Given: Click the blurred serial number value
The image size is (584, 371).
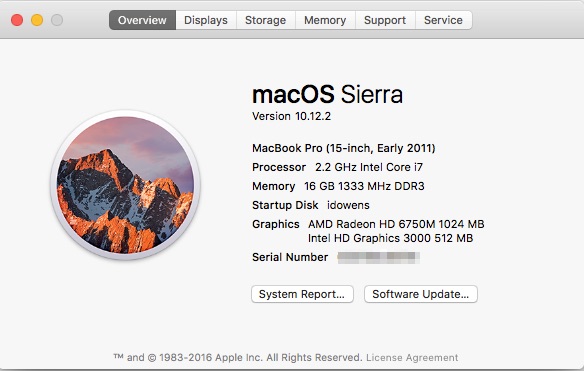Looking at the screenshot, I should point(379,257).
